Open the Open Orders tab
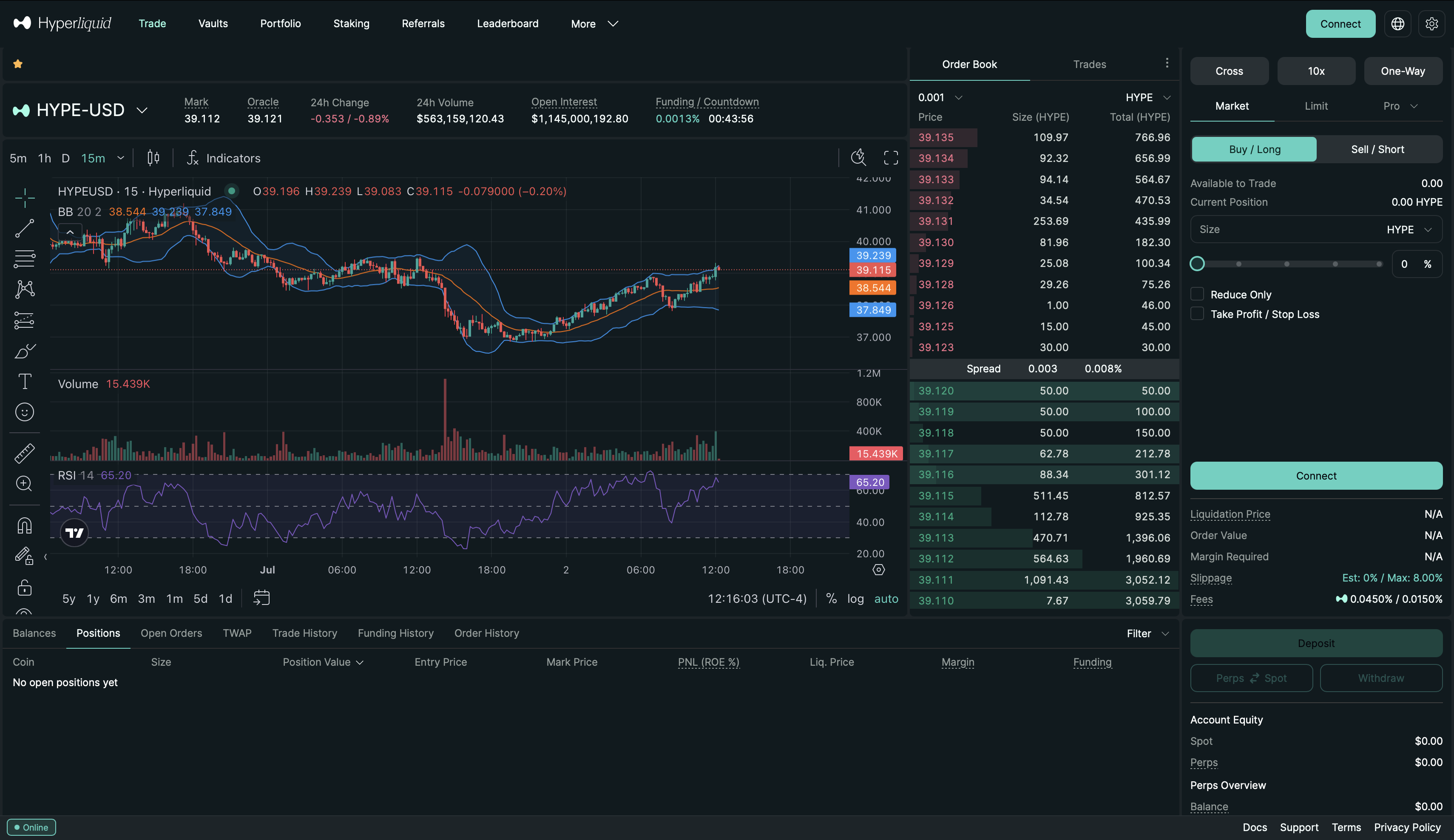The image size is (1454, 840). coord(171,633)
